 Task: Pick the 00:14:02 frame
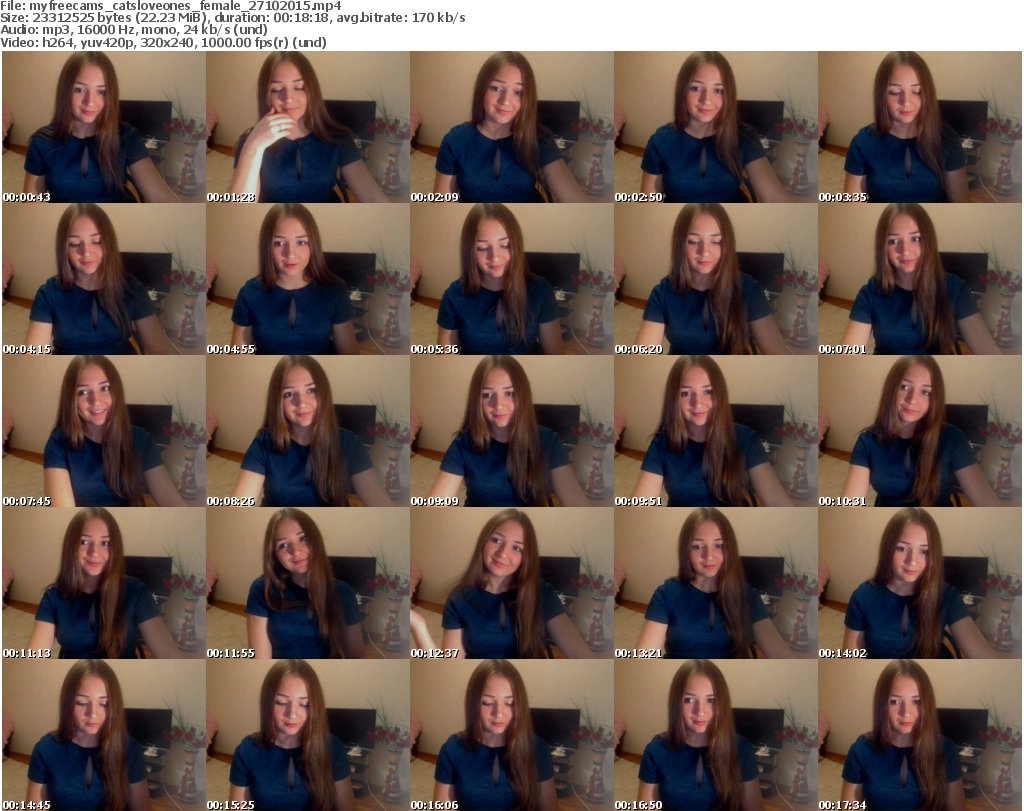click(920, 583)
